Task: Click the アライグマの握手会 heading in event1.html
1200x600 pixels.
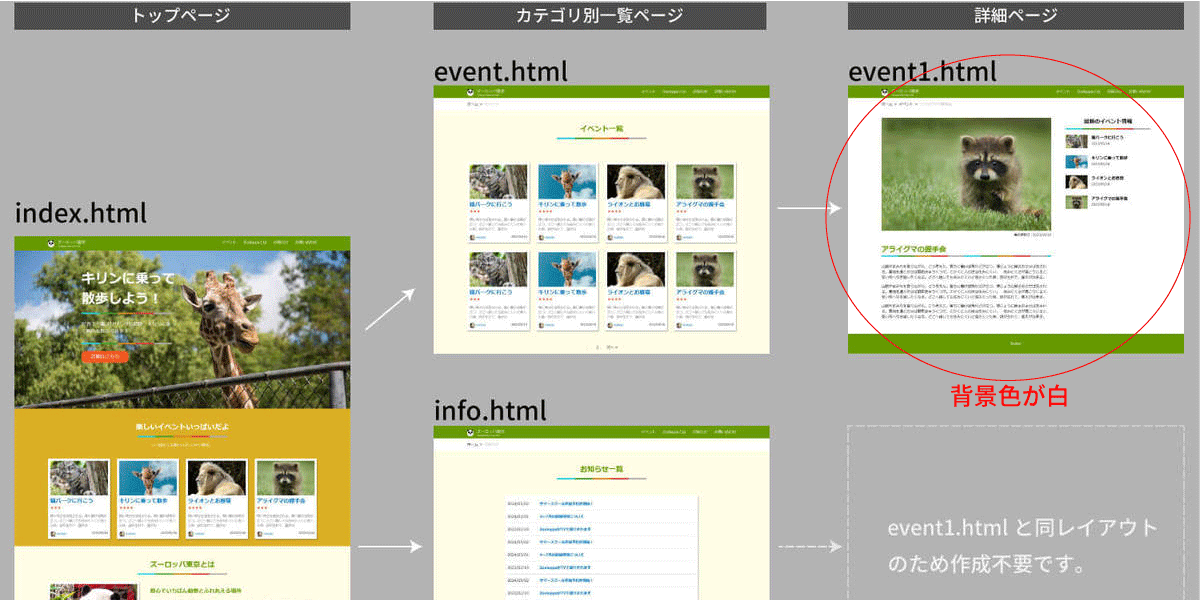Action: pyautogui.click(x=913, y=248)
